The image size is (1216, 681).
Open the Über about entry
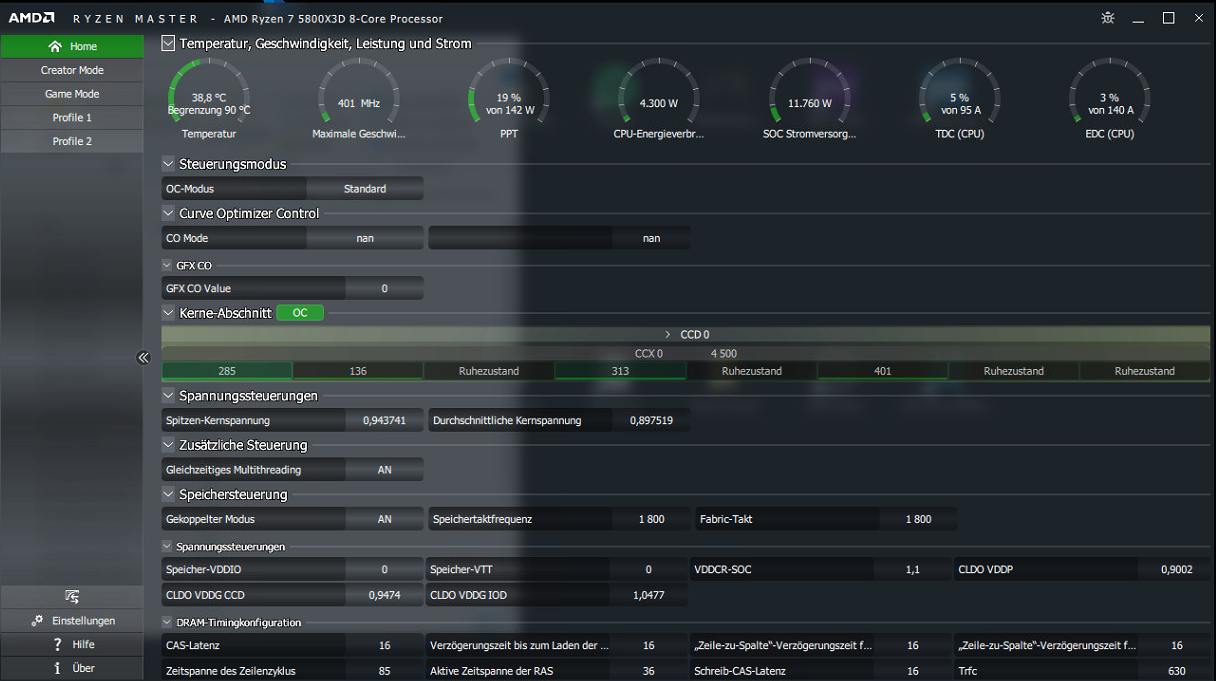(72, 668)
